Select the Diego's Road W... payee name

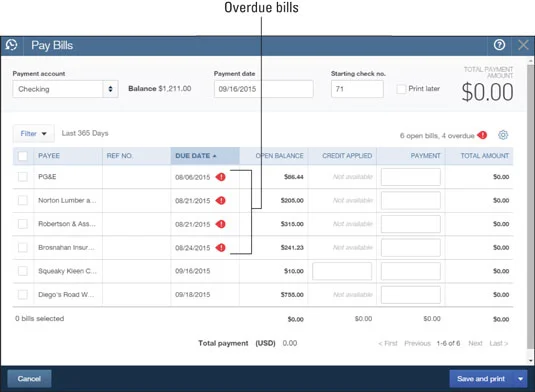coord(66,294)
